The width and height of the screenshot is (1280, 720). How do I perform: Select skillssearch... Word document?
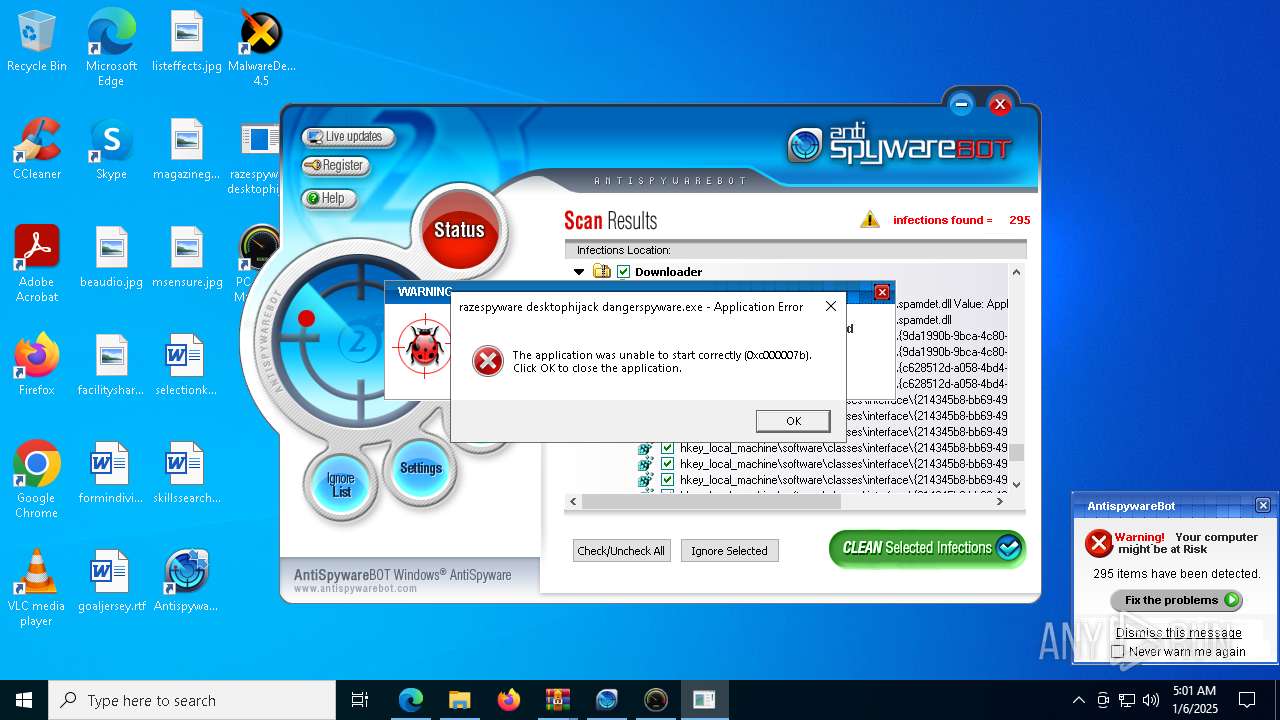coord(187,473)
